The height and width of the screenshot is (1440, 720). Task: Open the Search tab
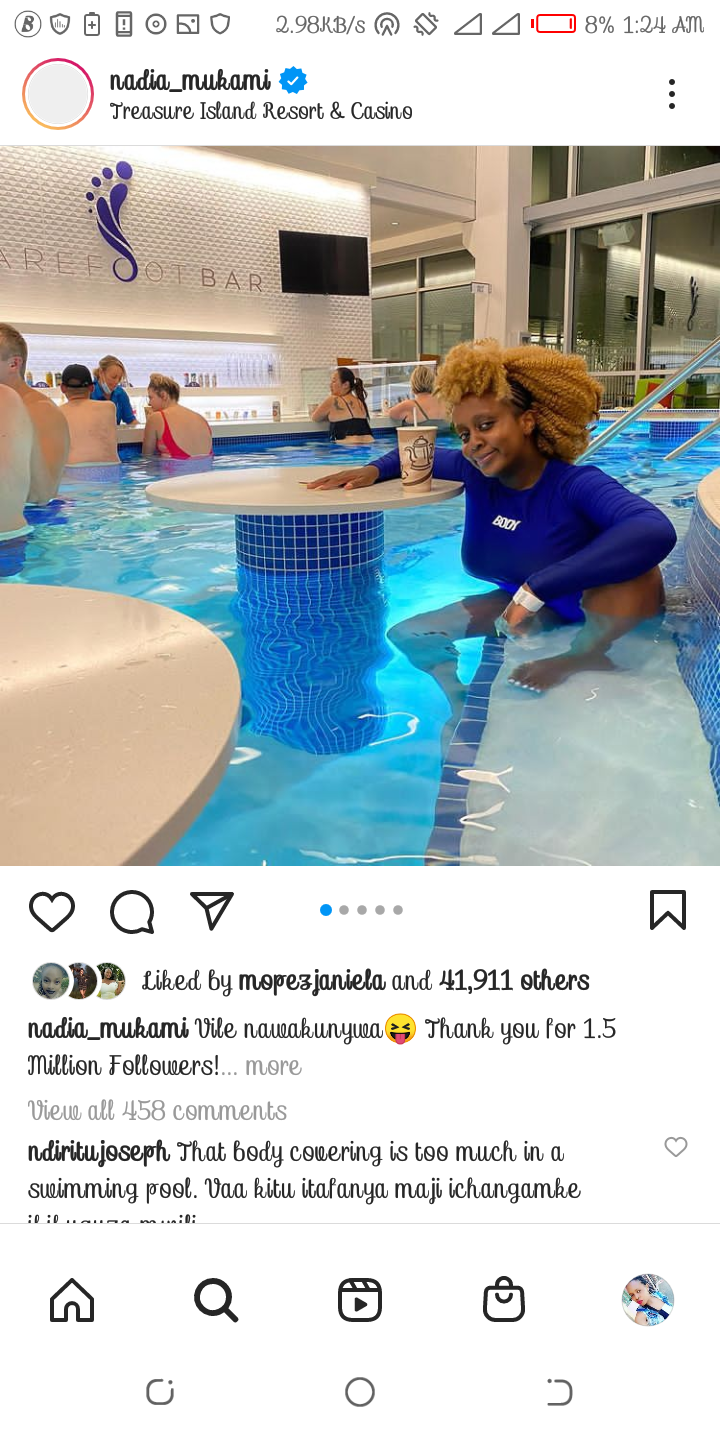click(216, 1300)
